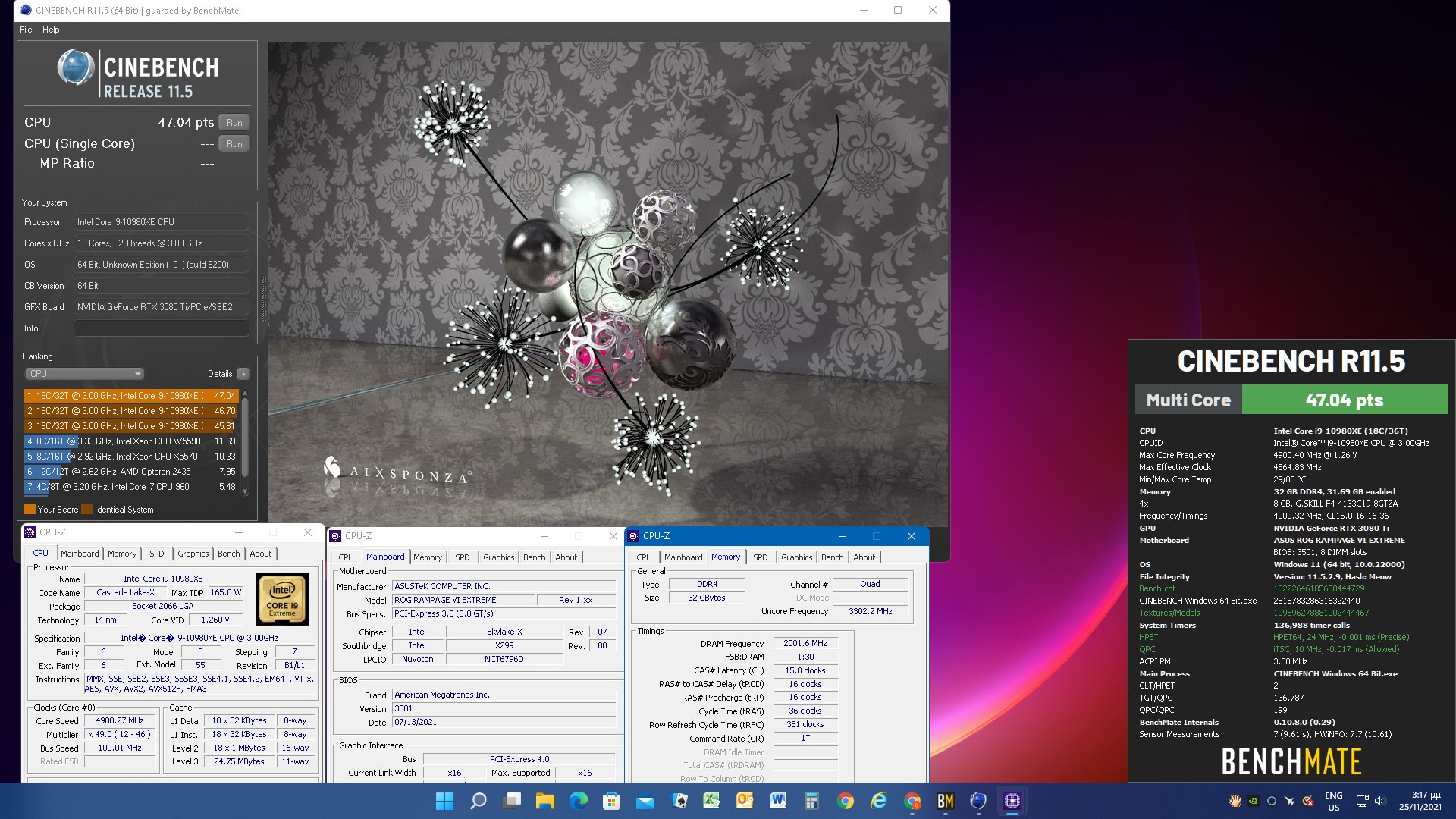Image resolution: width=1456 pixels, height=819 pixels.
Task: Open taskbar Search magnifier
Action: coord(479,801)
